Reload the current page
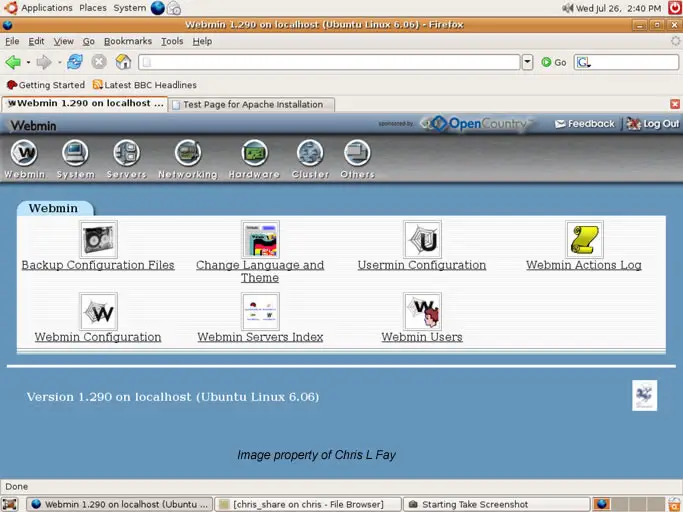Viewport: 683px width, 512px height. (75, 62)
